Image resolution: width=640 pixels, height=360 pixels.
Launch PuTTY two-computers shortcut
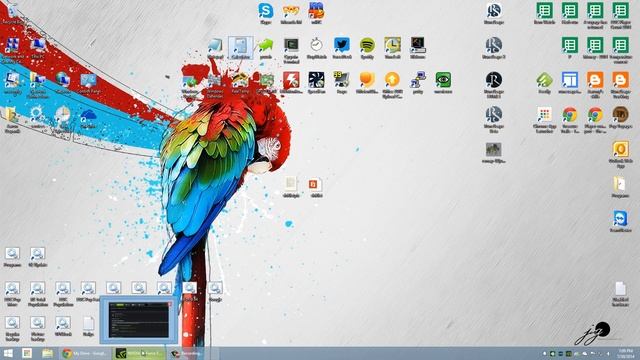pyautogui.click(x=418, y=80)
